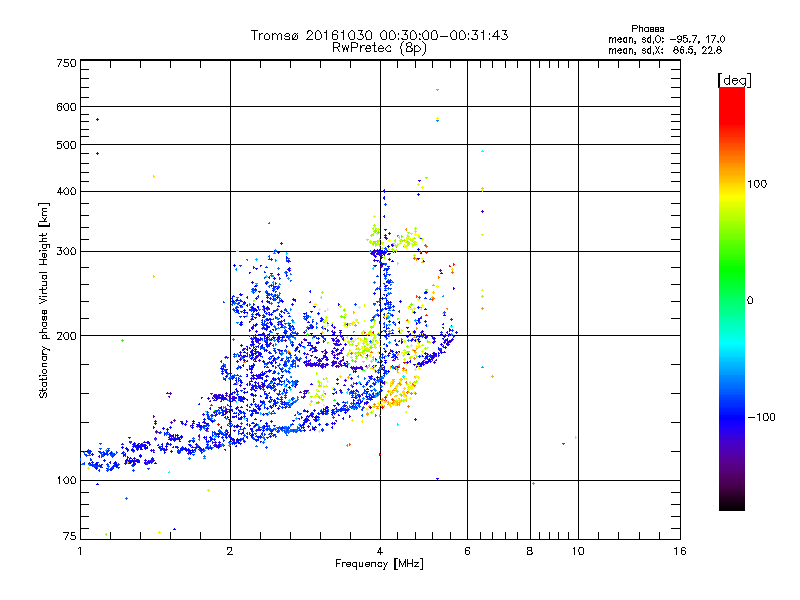800x600 pixels.
Task: Click the y-axis label '400'
Action: pyautogui.click(x=67, y=192)
